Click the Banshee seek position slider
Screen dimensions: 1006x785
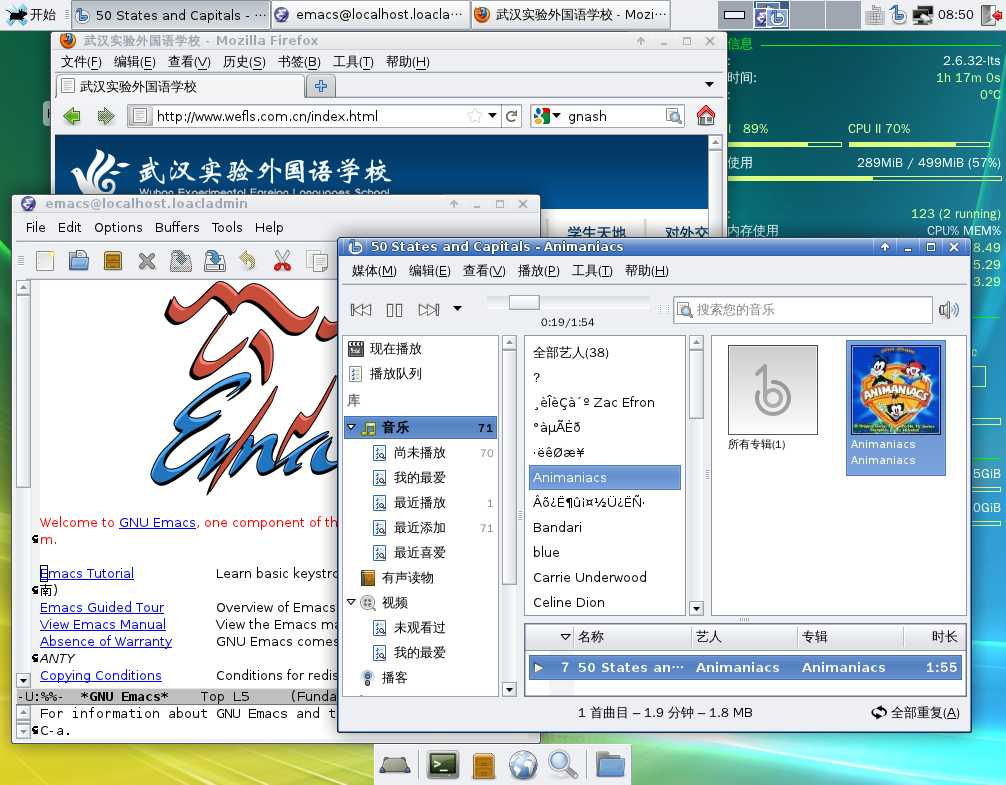(x=524, y=302)
